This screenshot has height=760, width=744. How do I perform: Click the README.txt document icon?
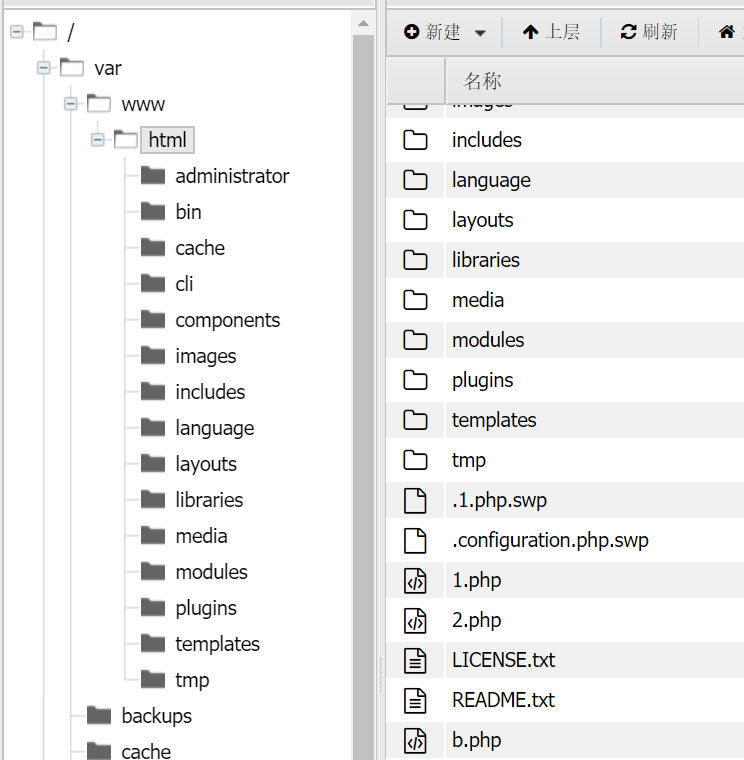click(415, 700)
